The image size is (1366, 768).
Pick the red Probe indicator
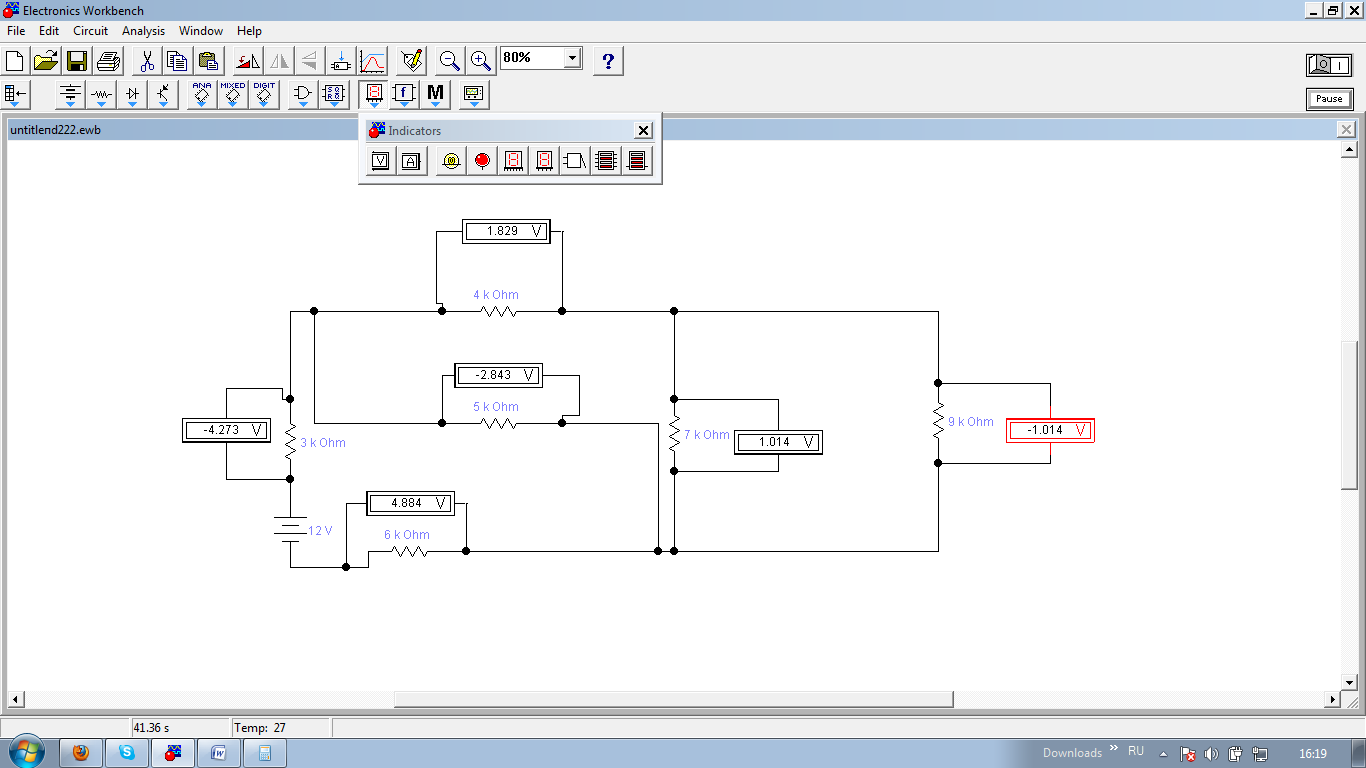click(482, 160)
